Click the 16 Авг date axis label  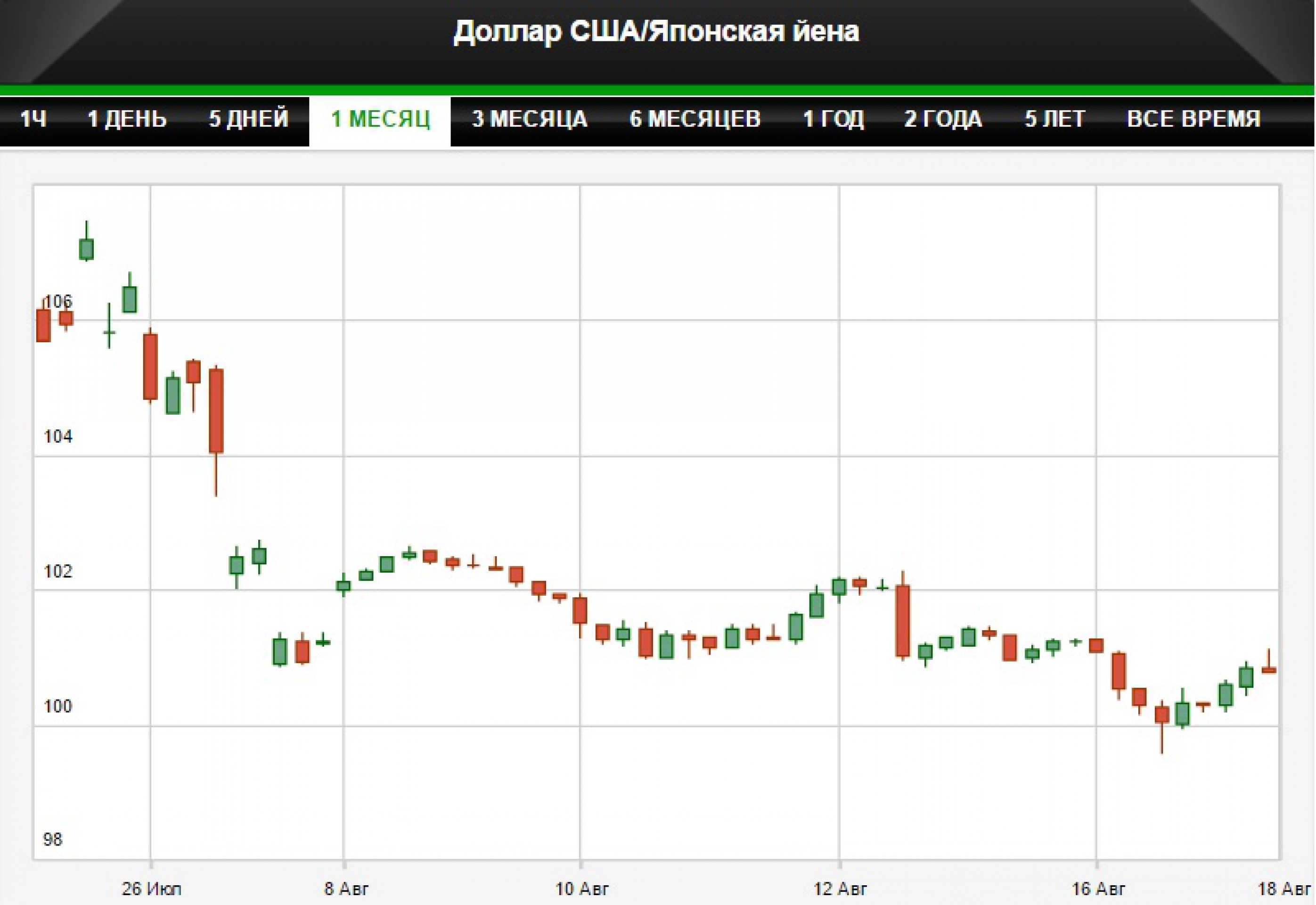[x=1098, y=889]
